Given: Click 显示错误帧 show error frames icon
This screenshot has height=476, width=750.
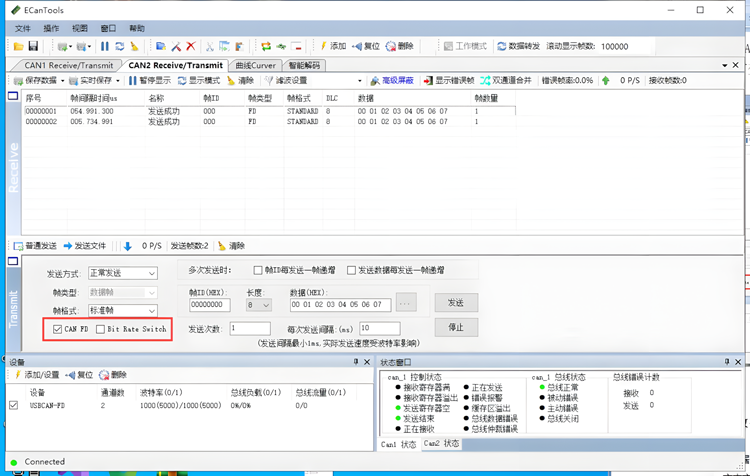Looking at the screenshot, I should coord(427,81).
